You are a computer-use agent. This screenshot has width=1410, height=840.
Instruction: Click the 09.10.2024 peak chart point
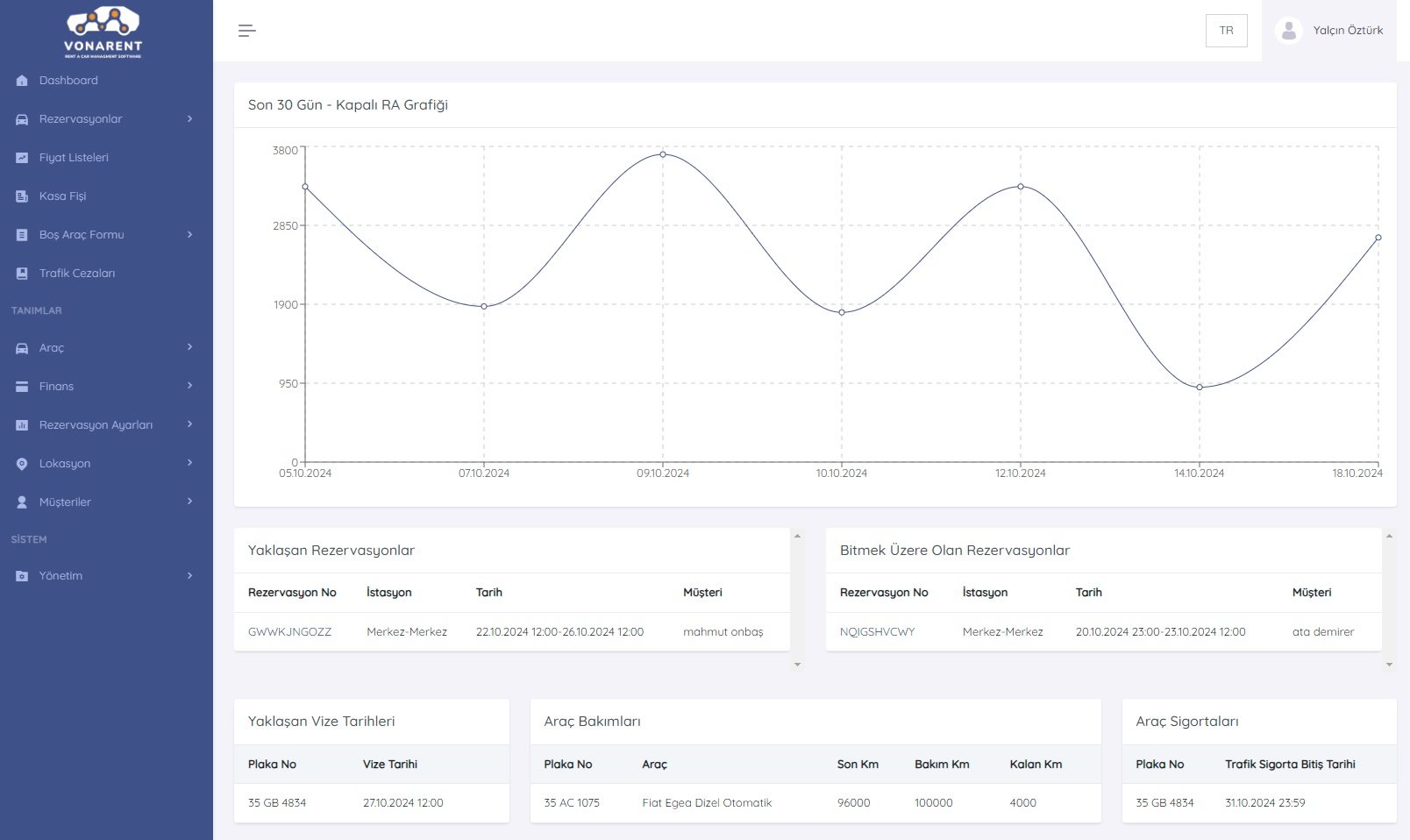pyautogui.click(x=663, y=154)
